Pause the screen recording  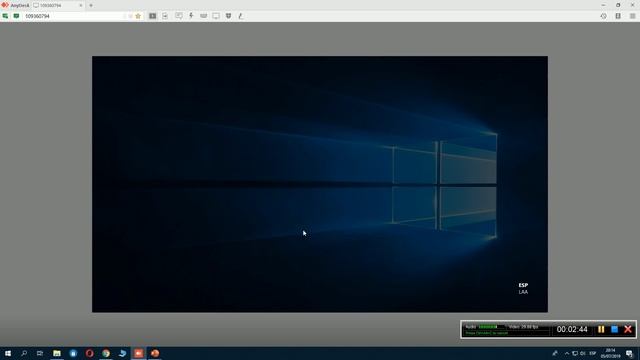[x=601, y=329]
